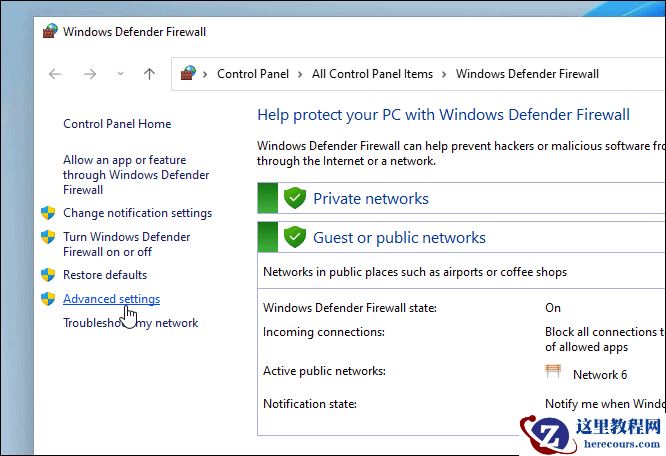
Task: Select the Windows Defender Firewall breadcrumb
Action: (x=527, y=74)
